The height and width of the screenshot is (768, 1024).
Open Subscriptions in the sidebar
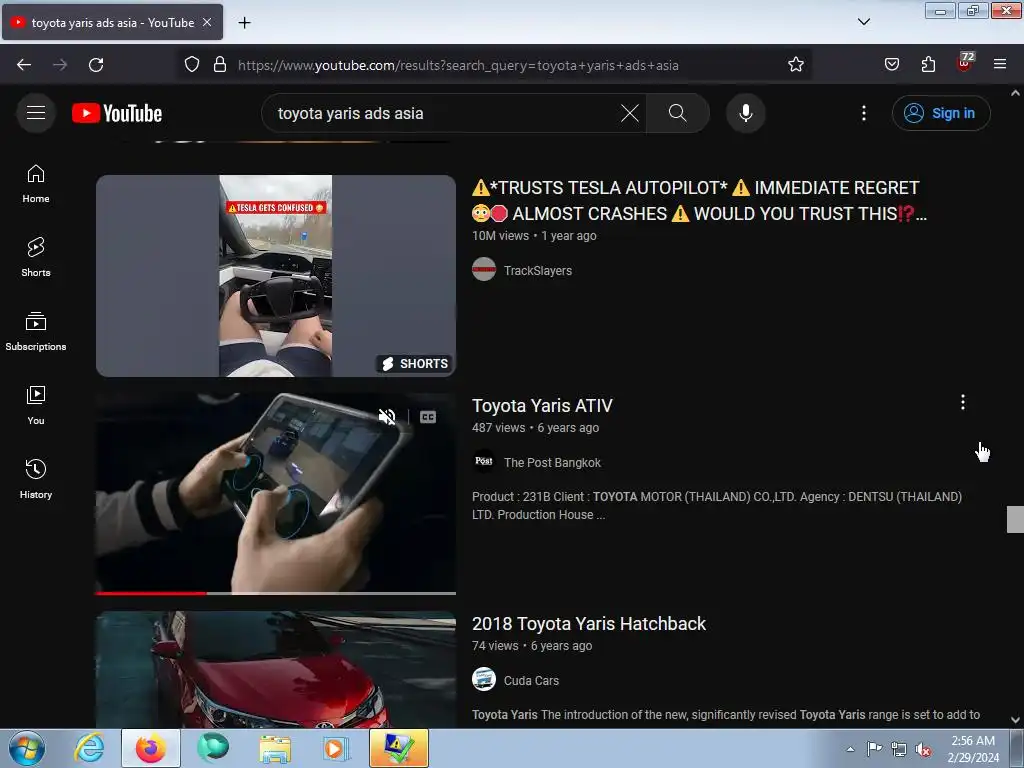[36, 332]
